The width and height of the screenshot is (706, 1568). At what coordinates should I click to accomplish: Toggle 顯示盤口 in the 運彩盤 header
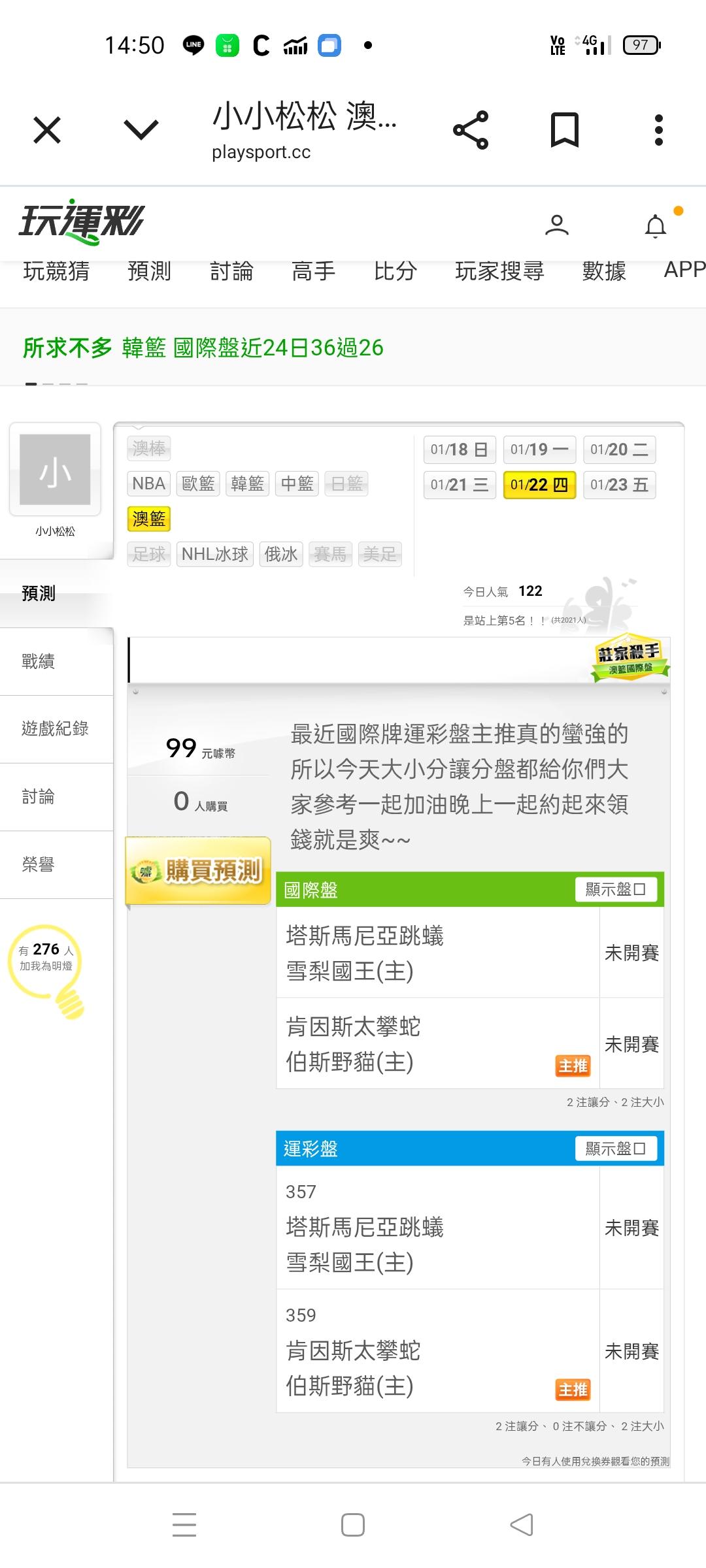click(x=616, y=1149)
